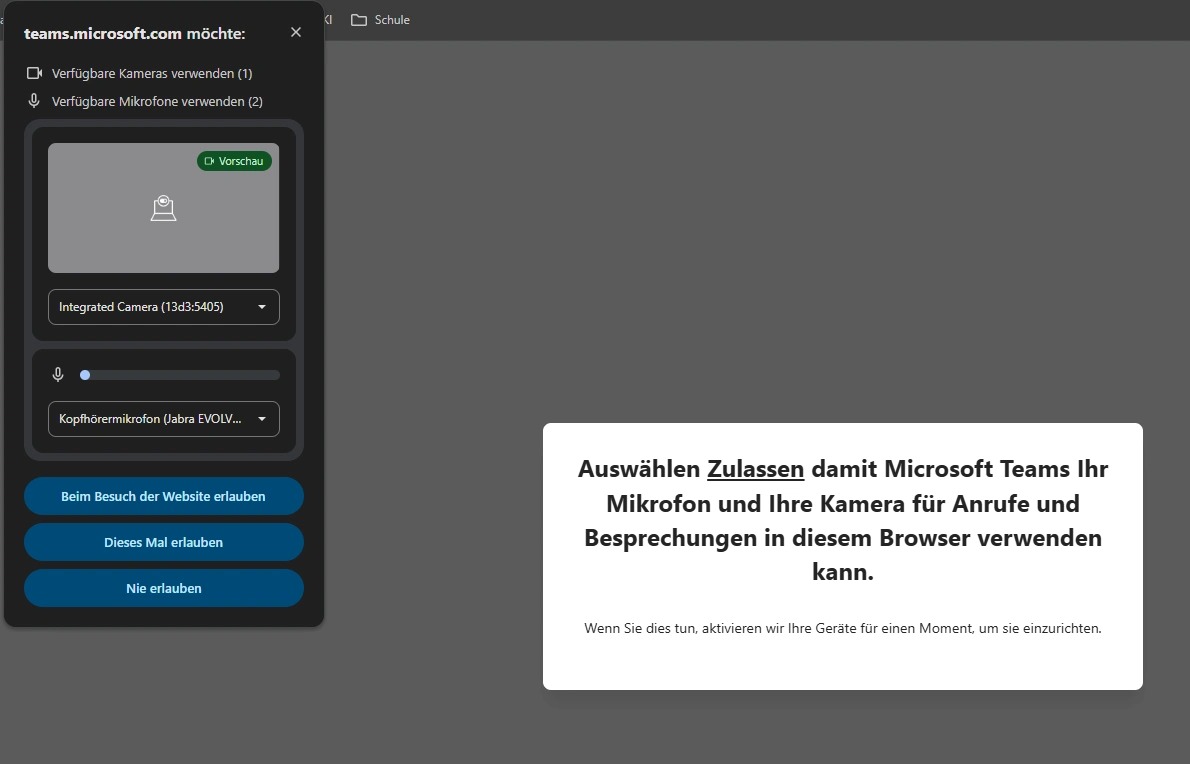Screen dimensions: 1190x764
Task: Click 'Dieses Mal erlauben' button
Action: coord(164,542)
